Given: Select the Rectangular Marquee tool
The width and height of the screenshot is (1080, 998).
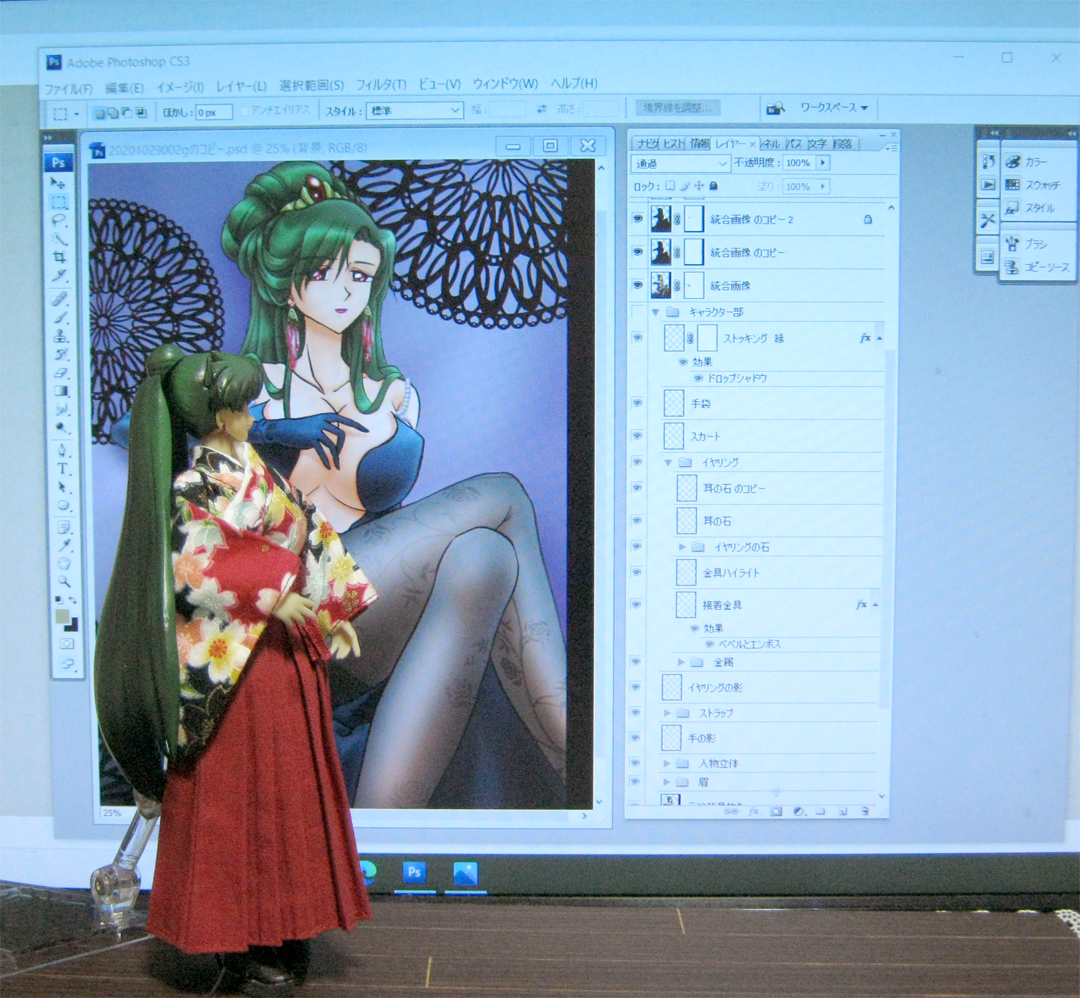Looking at the screenshot, I should coord(60,202).
